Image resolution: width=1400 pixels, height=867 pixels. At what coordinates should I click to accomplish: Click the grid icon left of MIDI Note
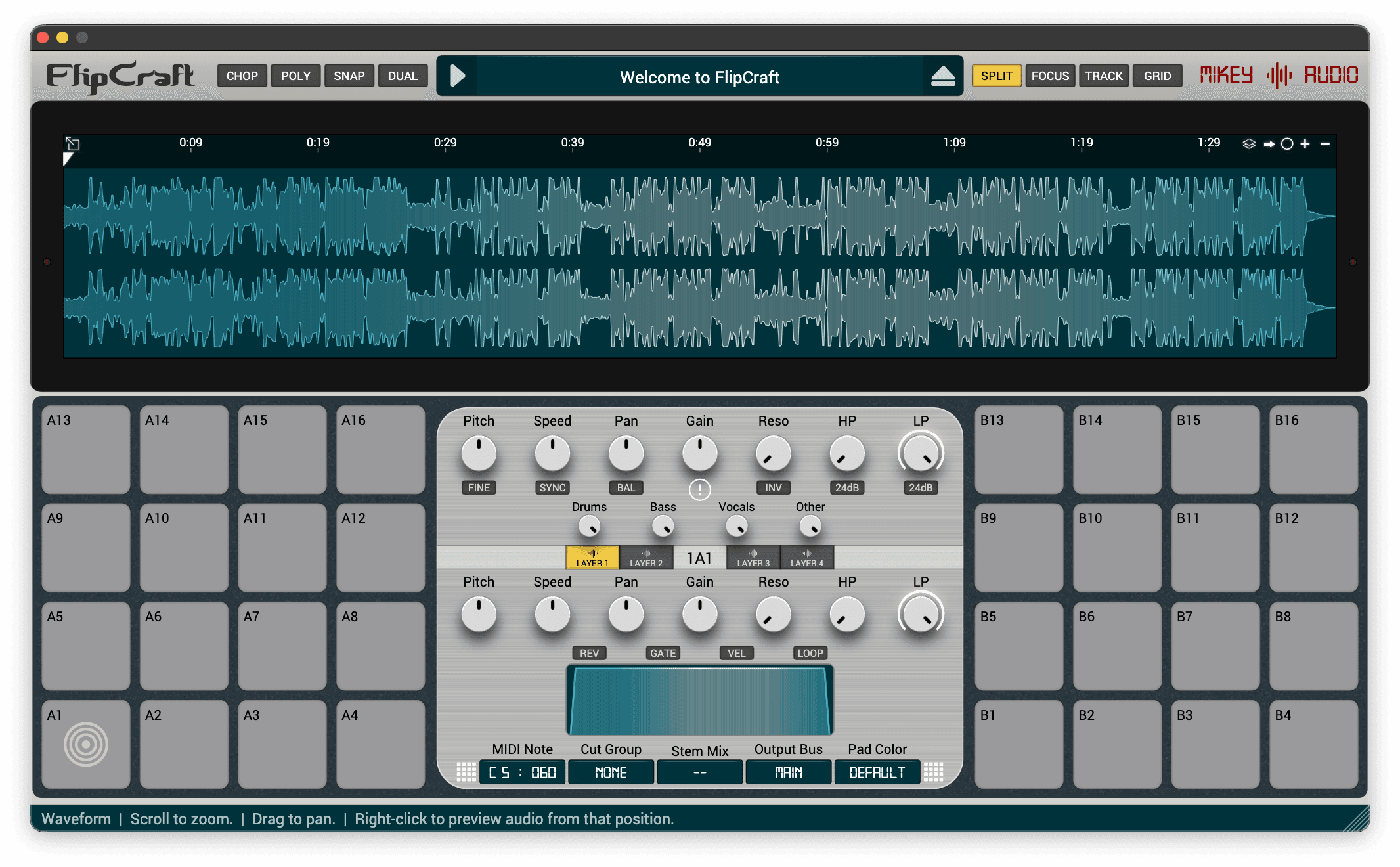coord(466,772)
